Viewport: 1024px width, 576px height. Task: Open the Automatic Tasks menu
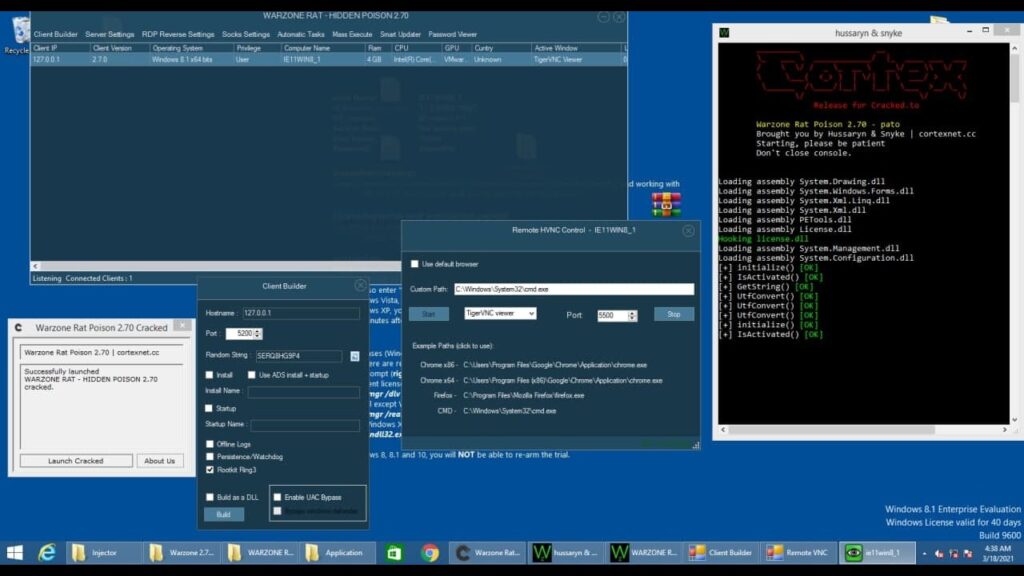click(300, 35)
